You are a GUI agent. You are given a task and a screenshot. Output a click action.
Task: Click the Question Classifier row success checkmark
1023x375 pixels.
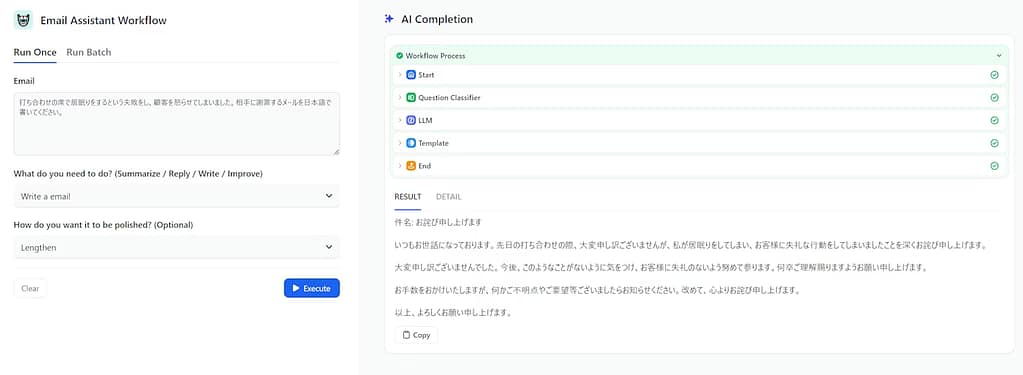[994, 98]
